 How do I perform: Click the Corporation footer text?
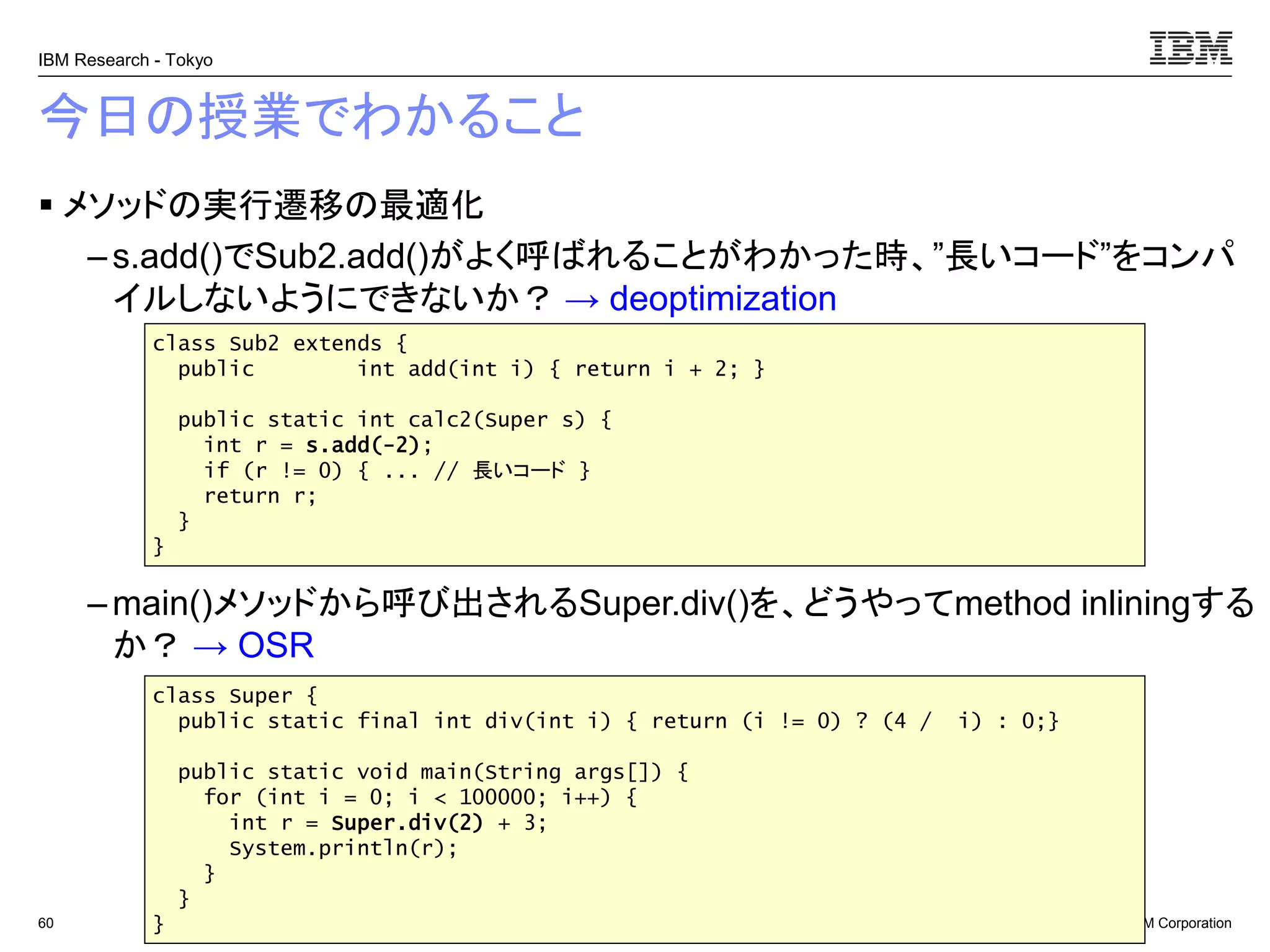(x=1193, y=923)
